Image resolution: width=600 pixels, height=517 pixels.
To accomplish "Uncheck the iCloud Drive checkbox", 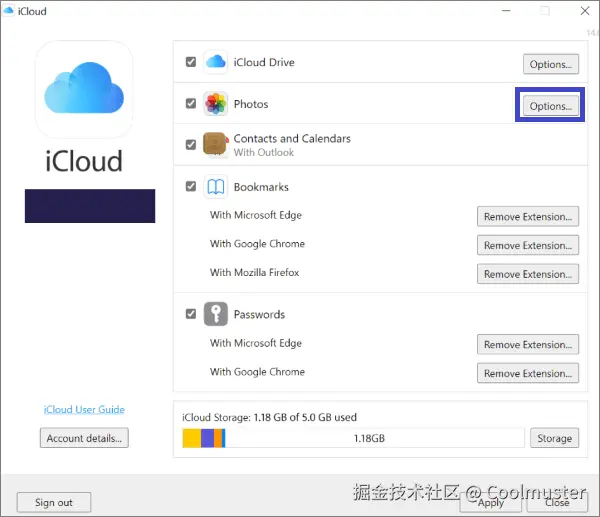I will pyautogui.click(x=191, y=62).
